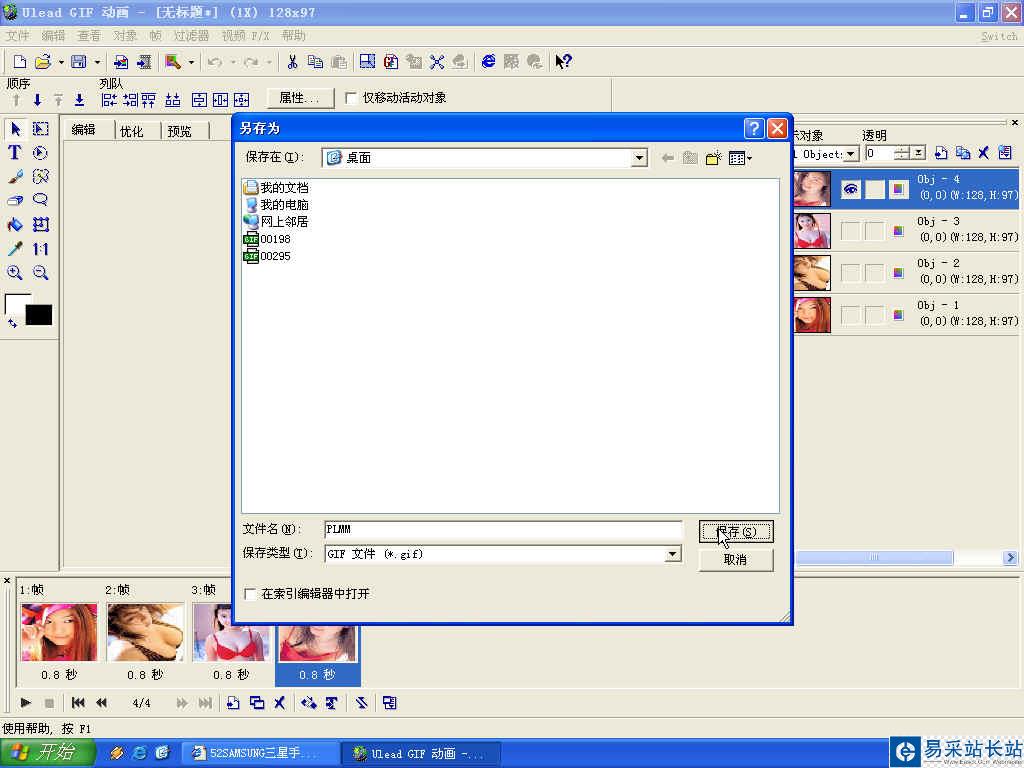Click the black background color swatch
The height and width of the screenshot is (768, 1024).
click(x=39, y=315)
